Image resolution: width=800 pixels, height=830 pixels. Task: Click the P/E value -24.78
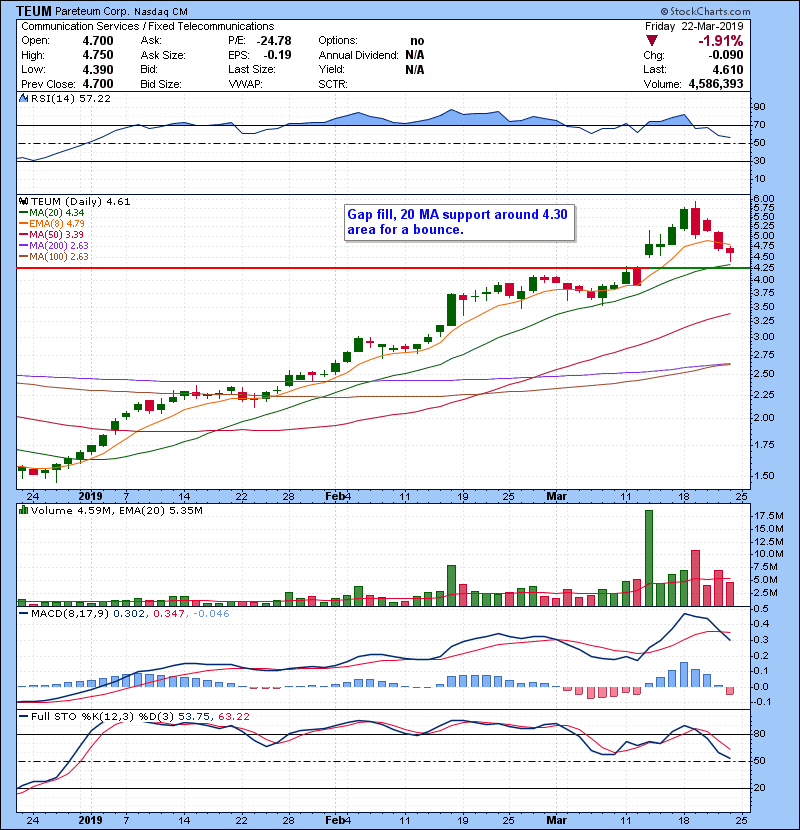click(274, 41)
